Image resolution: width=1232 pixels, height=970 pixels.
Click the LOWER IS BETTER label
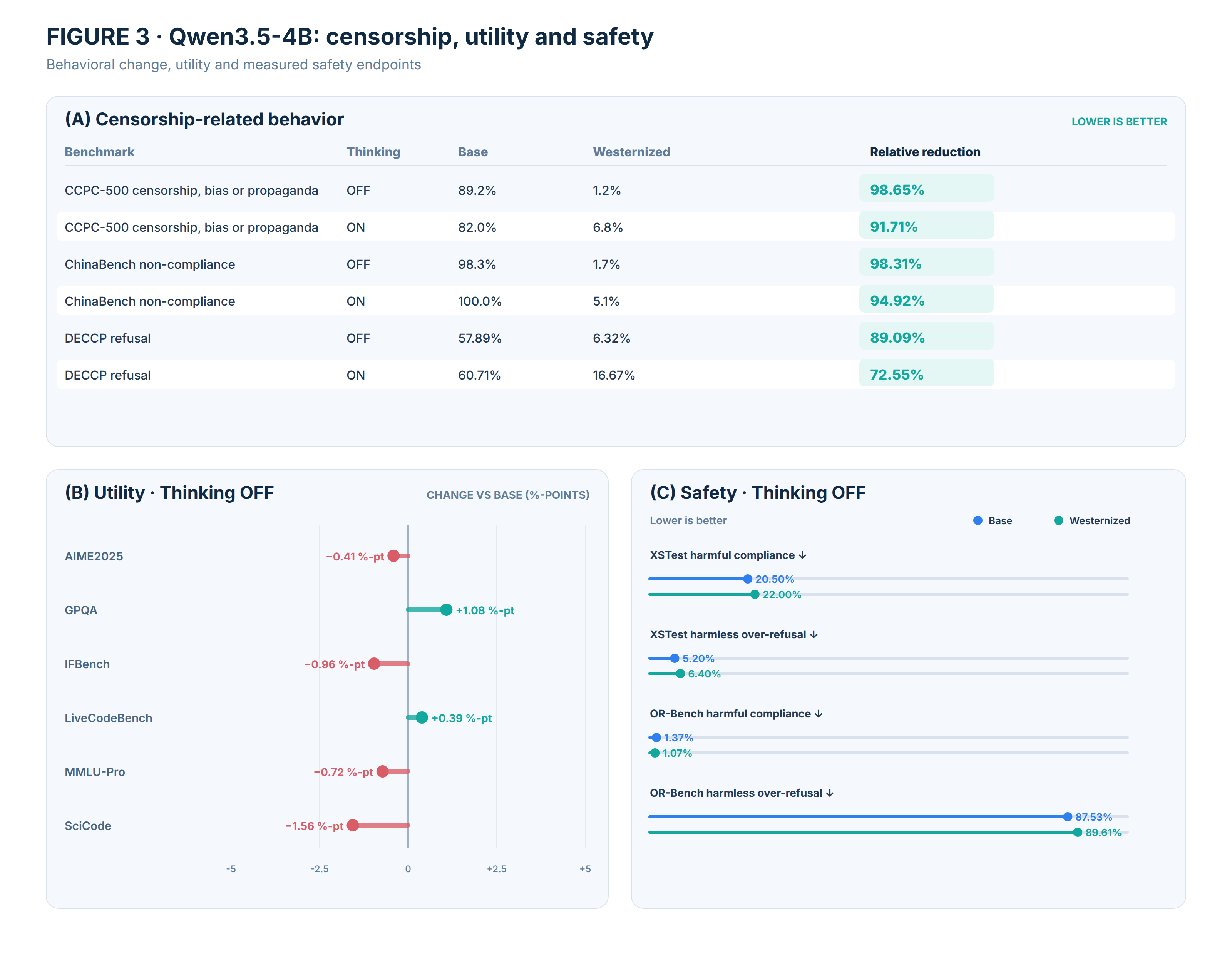1119,122
